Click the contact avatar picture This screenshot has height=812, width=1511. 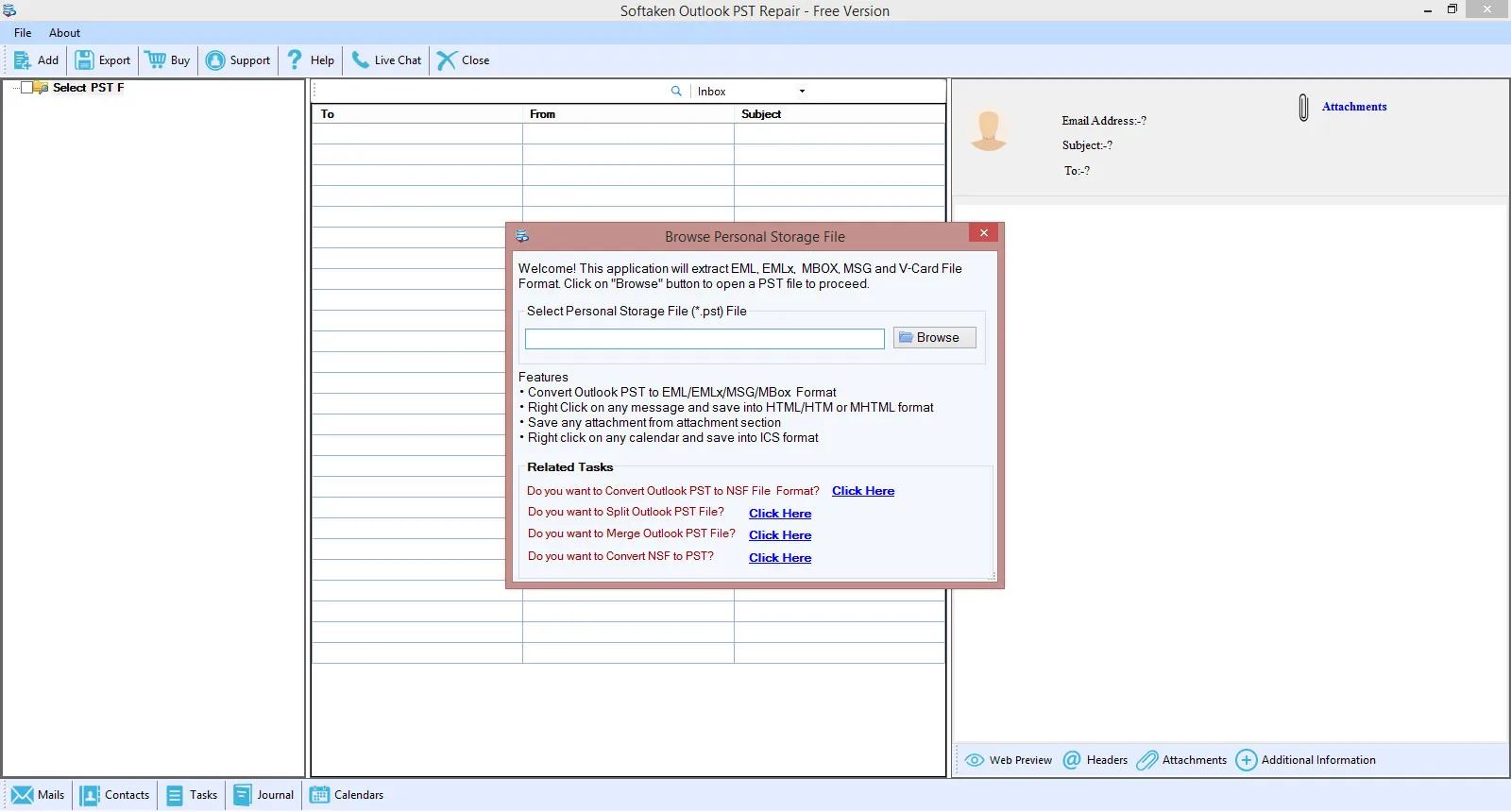[x=989, y=130]
